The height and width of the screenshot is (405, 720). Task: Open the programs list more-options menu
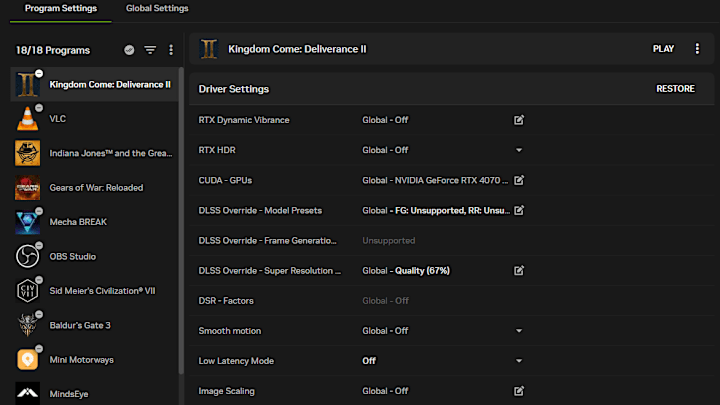(171, 50)
